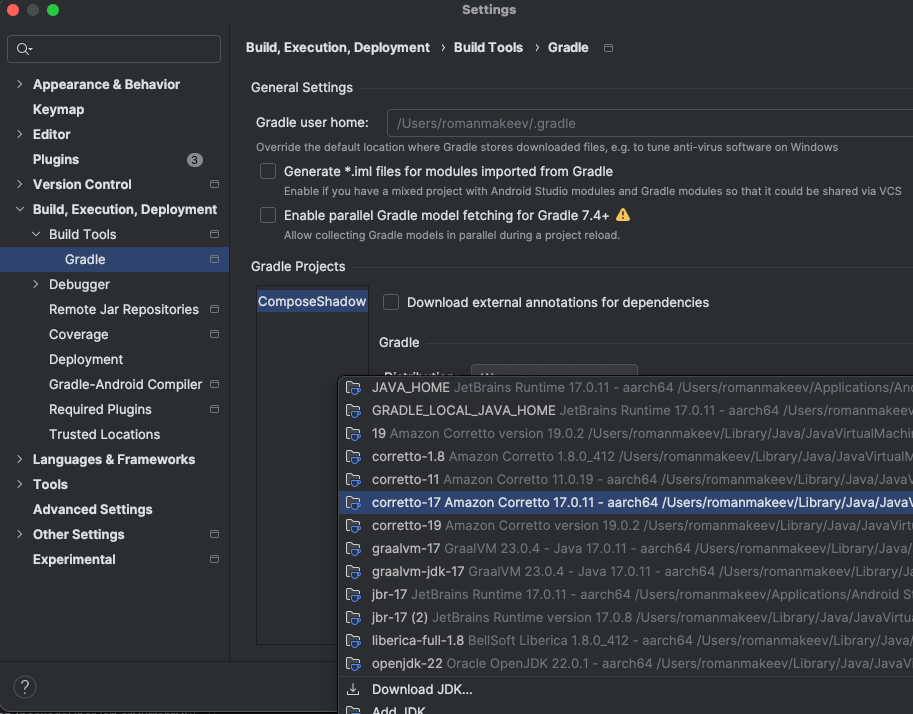
Task: Toggle parallel Gradle model fetching checkbox
Action: [268, 215]
